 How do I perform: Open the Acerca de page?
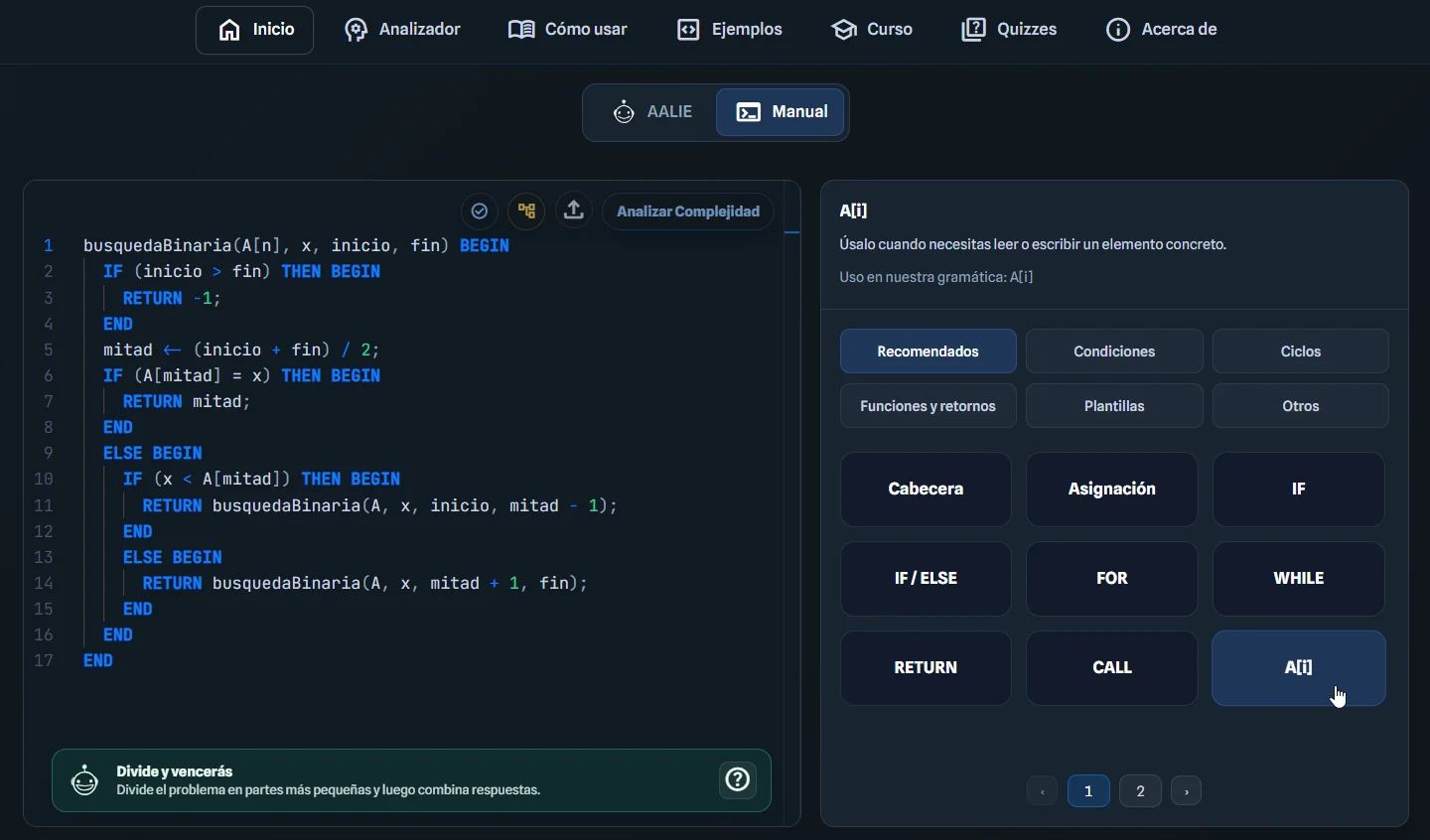[x=1163, y=30]
